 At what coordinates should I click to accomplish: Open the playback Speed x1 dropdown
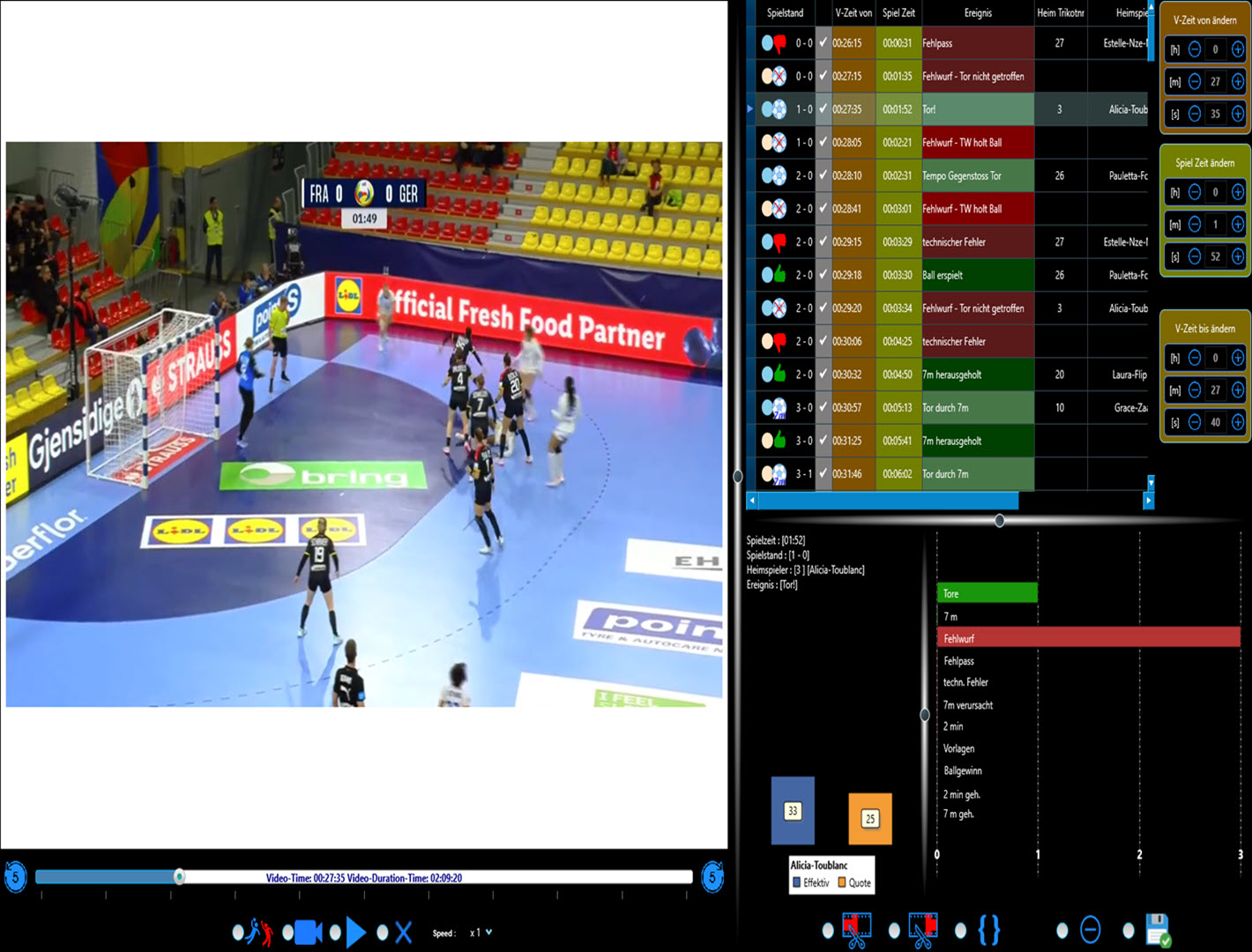481,933
